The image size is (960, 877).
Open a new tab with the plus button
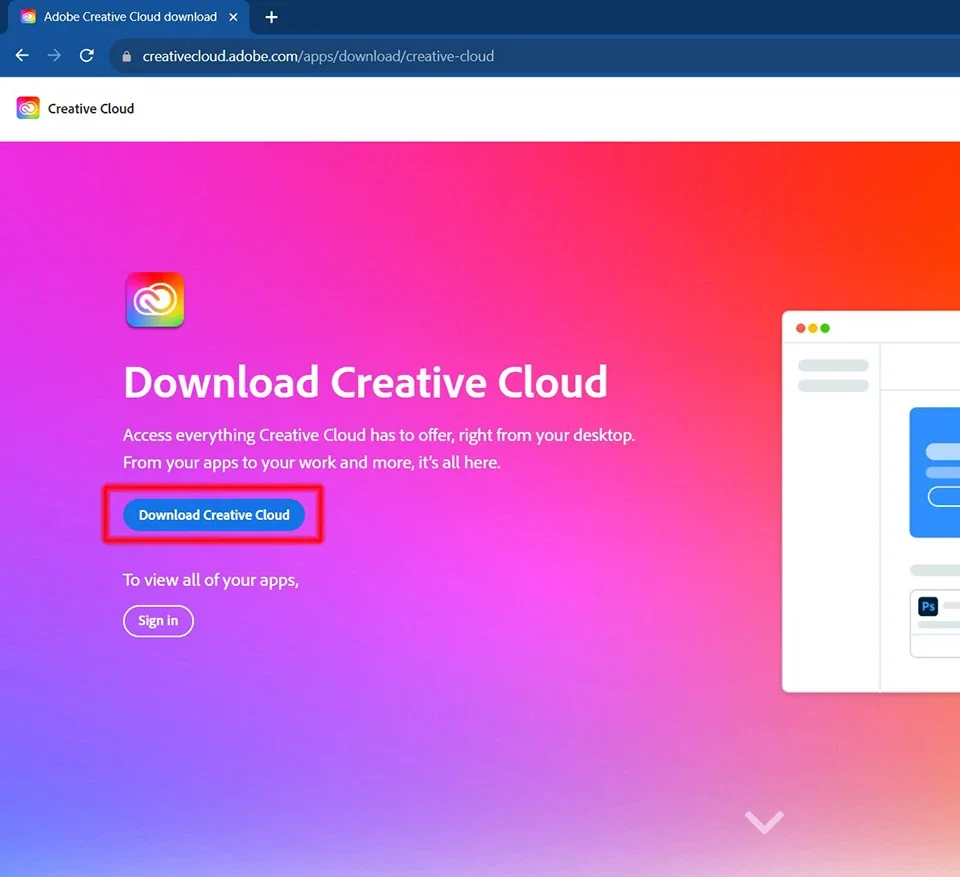pos(271,17)
